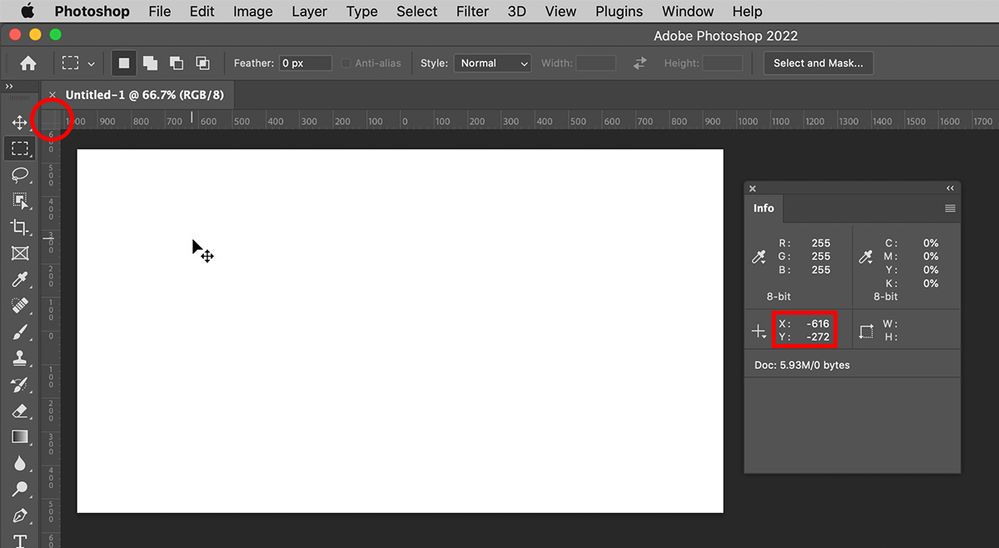Open mouse coordinates unit options
Screen dimensions: 999x548
click(x=759, y=331)
